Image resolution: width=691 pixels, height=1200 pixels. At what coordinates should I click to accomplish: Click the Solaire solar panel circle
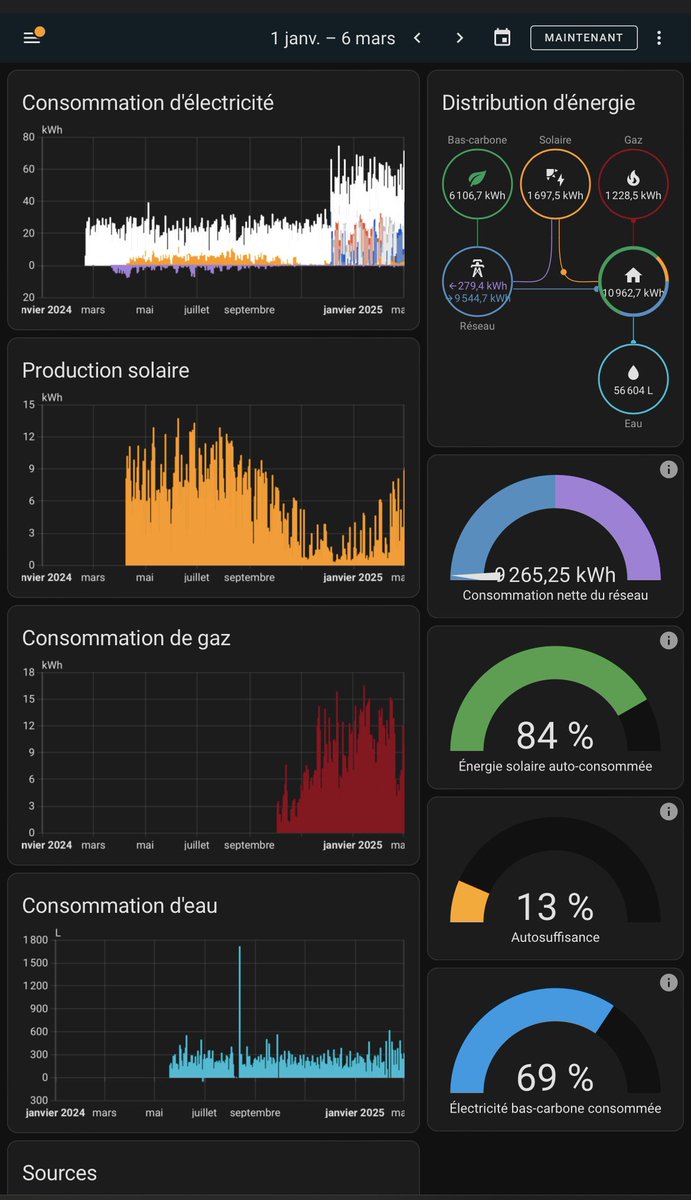click(555, 184)
